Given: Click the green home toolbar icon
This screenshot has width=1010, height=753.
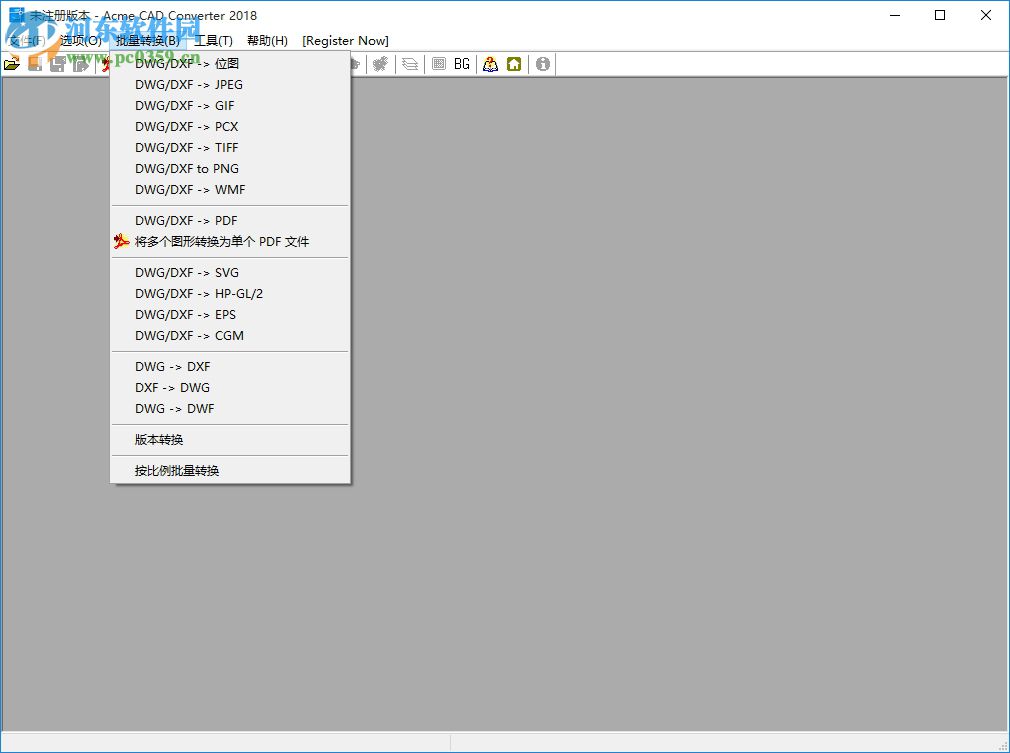Looking at the screenshot, I should [x=514, y=64].
